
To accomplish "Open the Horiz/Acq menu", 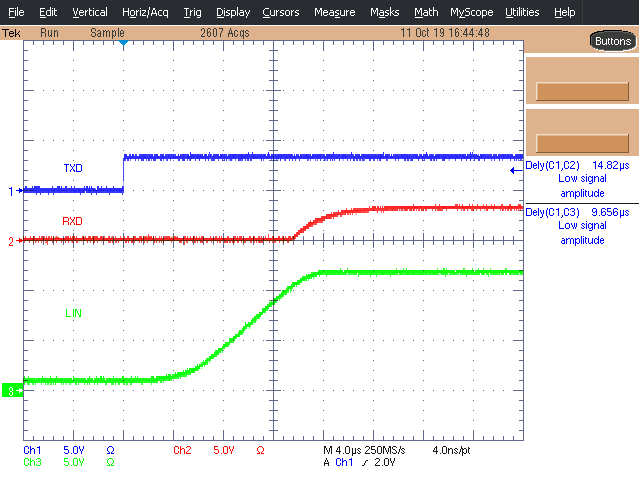I will coord(146,12).
